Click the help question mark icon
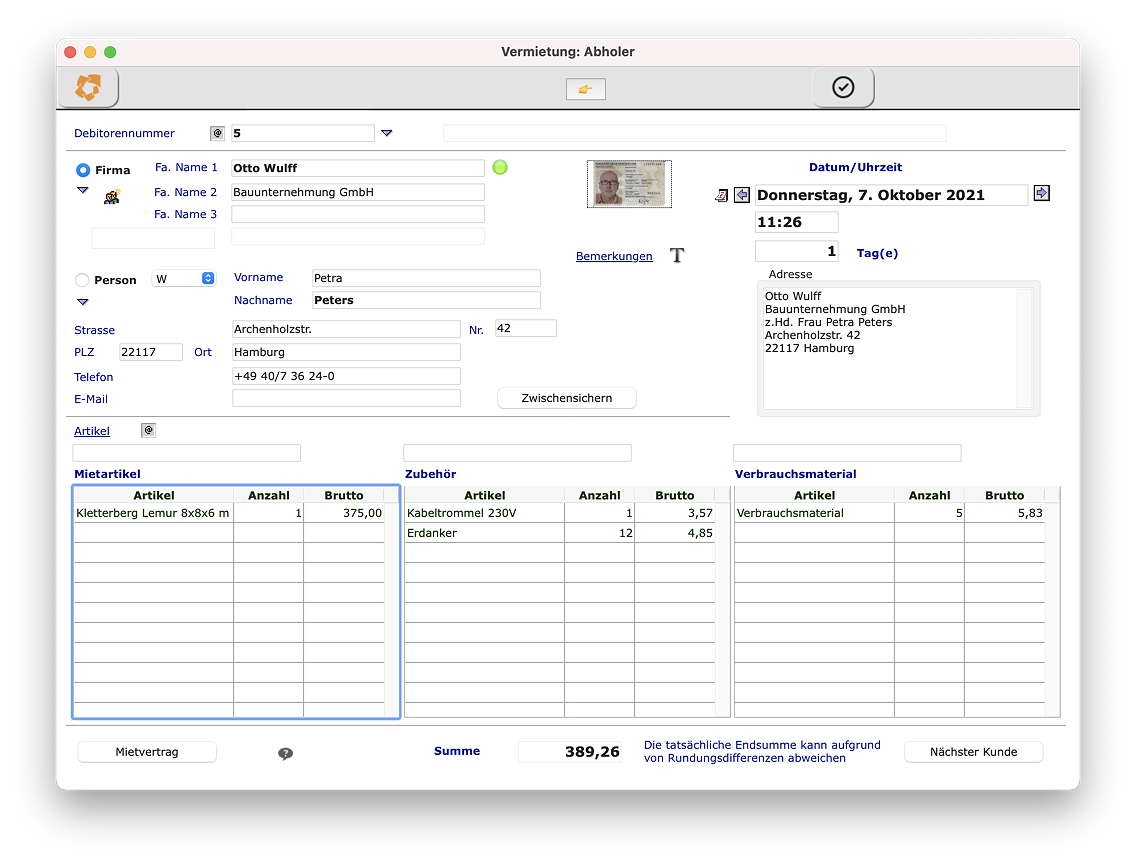 click(x=285, y=753)
